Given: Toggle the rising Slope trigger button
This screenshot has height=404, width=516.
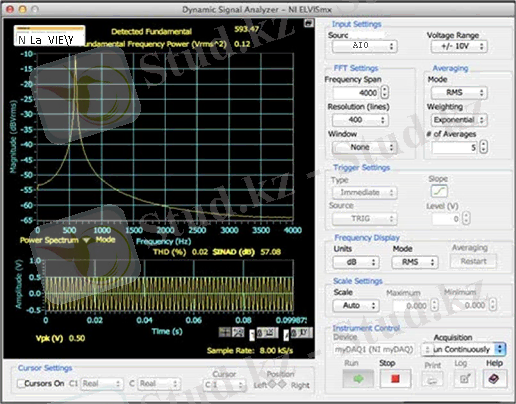Looking at the screenshot, I should 439,191.
